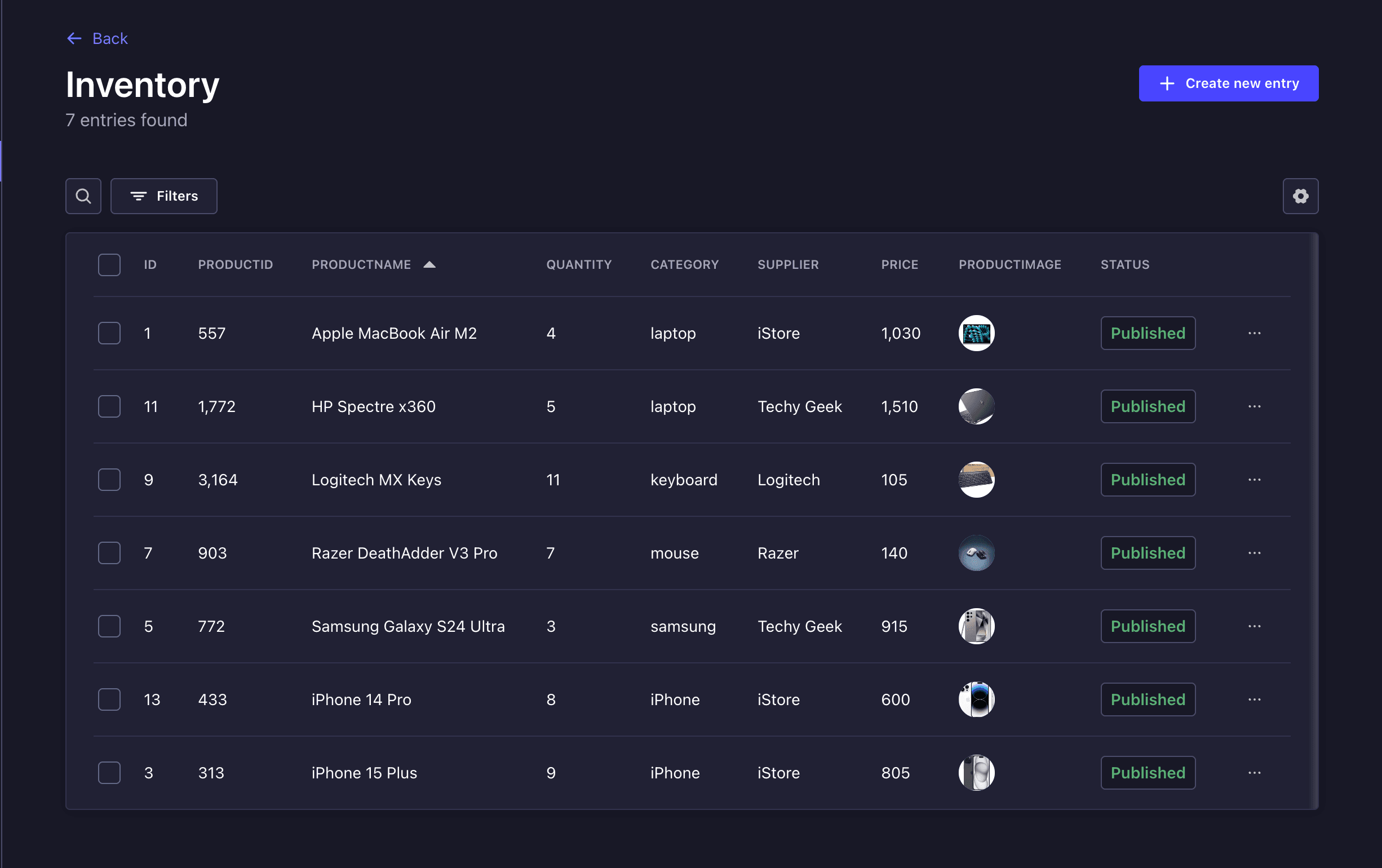Click the Back arrow icon
The width and height of the screenshot is (1382, 868).
74,38
